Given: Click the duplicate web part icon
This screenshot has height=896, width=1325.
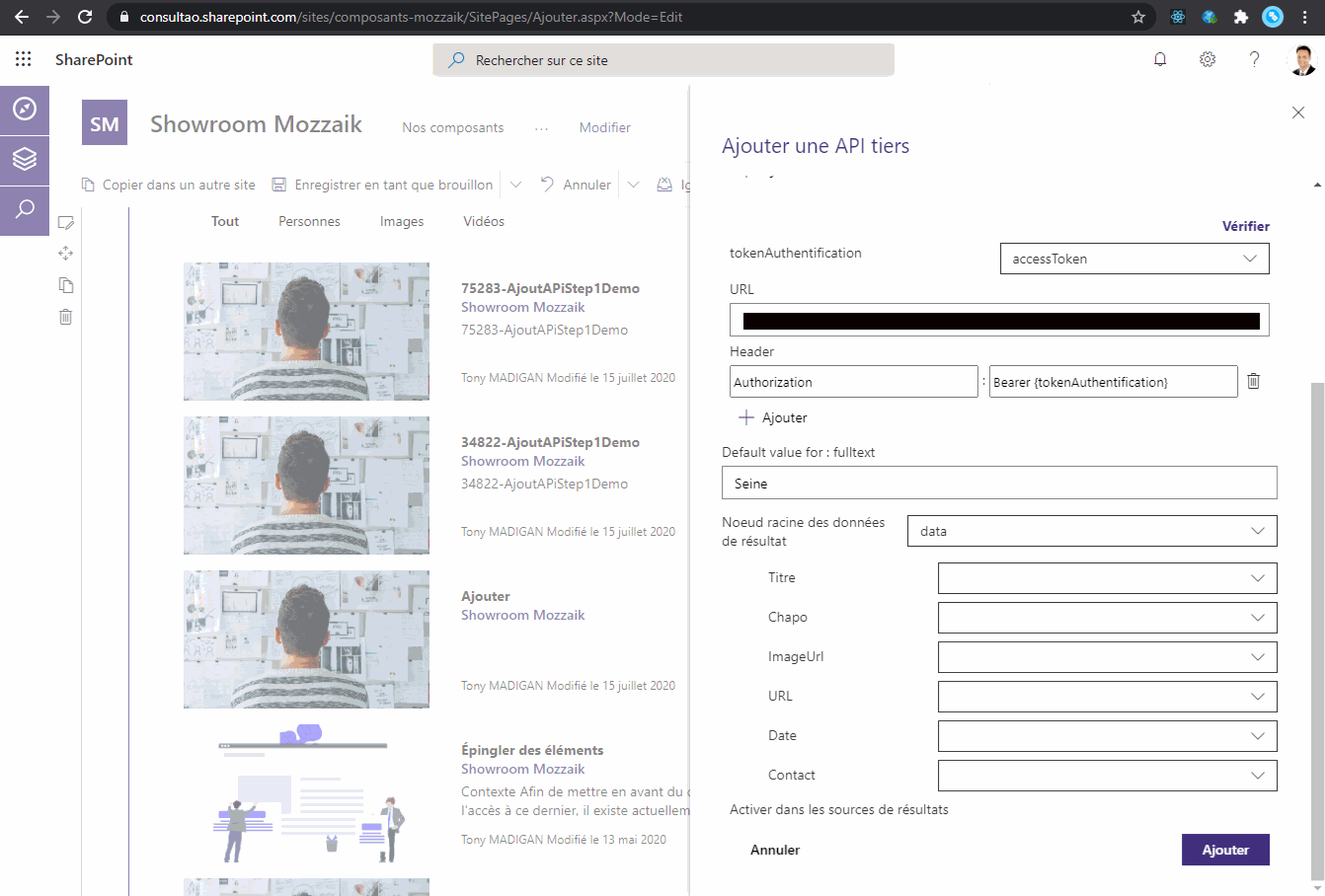Looking at the screenshot, I should pyautogui.click(x=65, y=285).
